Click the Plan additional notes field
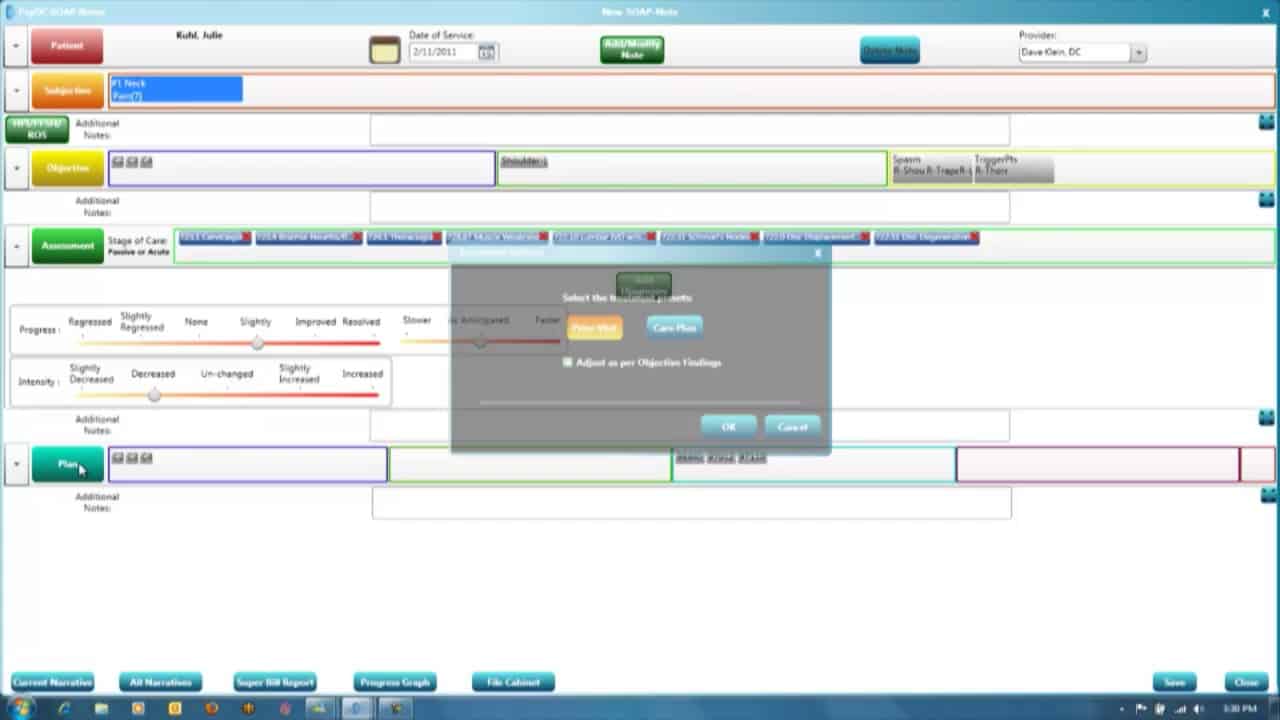 coord(692,503)
